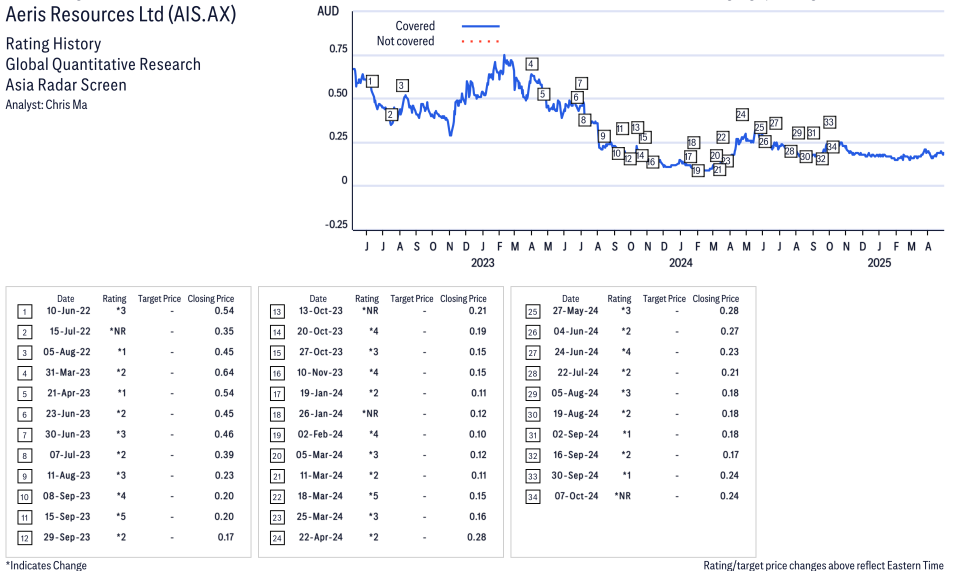Select the '22-Apr-24' date cell
Image resolution: width=955 pixels, height=571 pixels.
(320, 538)
